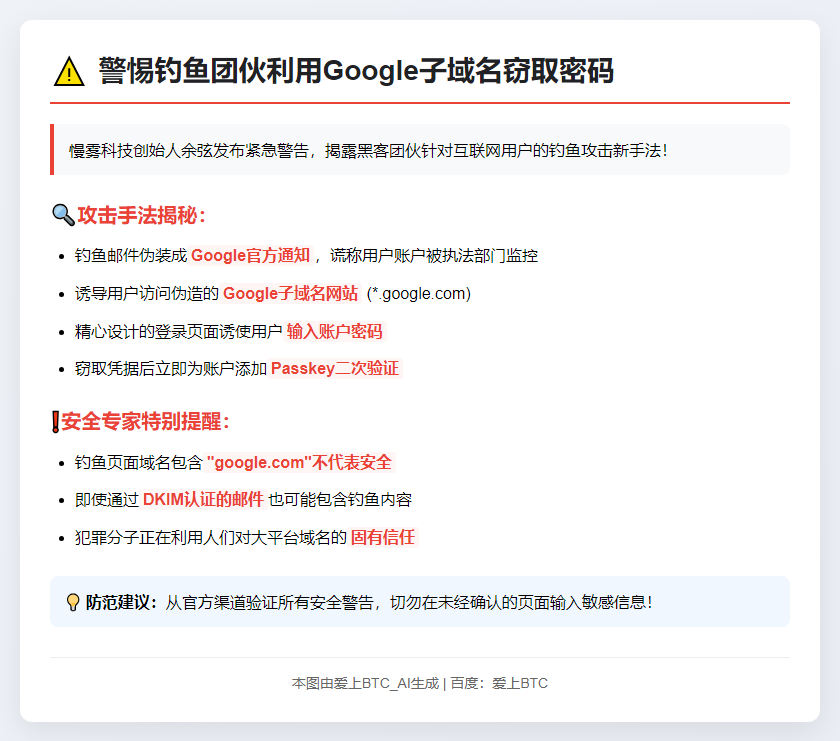The width and height of the screenshot is (840, 741).
Task: Click the magnifying glass icon beside 攻击手法揭秘
Action: pos(63,215)
